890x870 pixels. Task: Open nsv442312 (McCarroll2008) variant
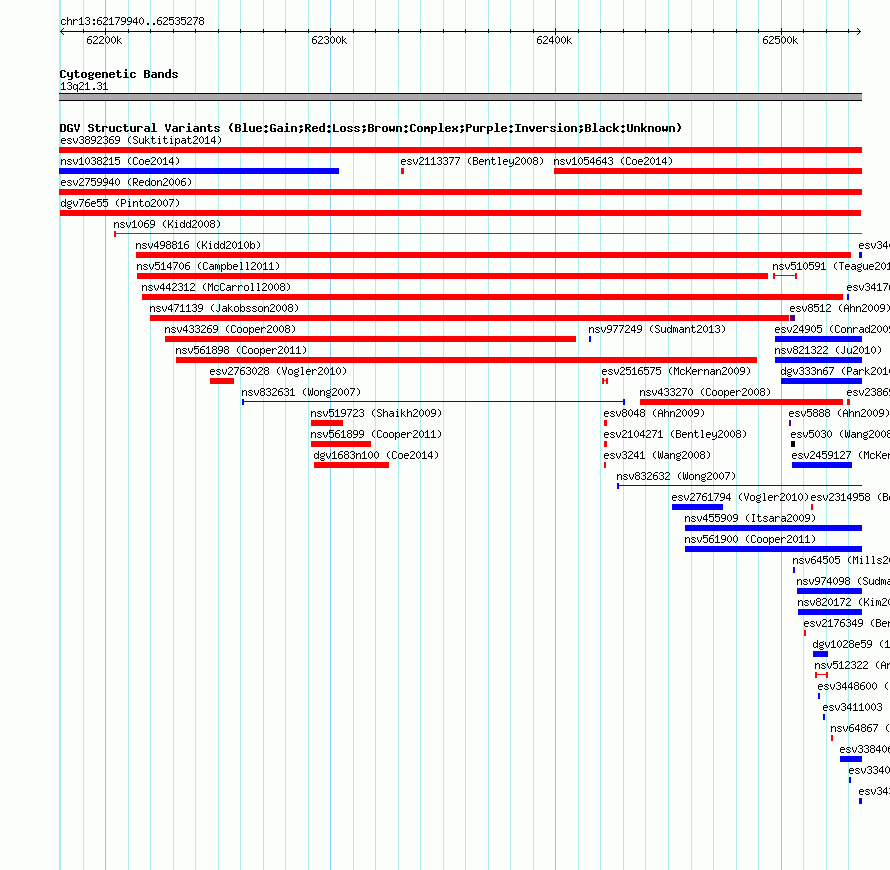(216, 287)
